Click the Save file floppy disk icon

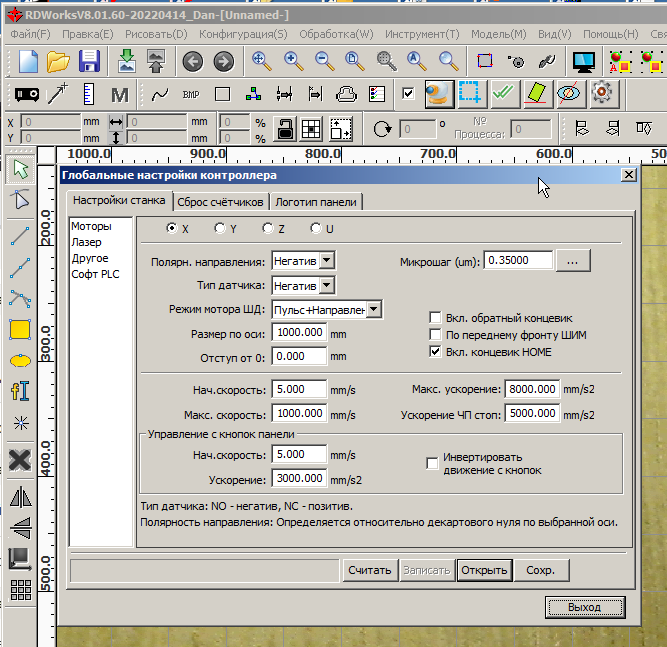tap(89, 60)
